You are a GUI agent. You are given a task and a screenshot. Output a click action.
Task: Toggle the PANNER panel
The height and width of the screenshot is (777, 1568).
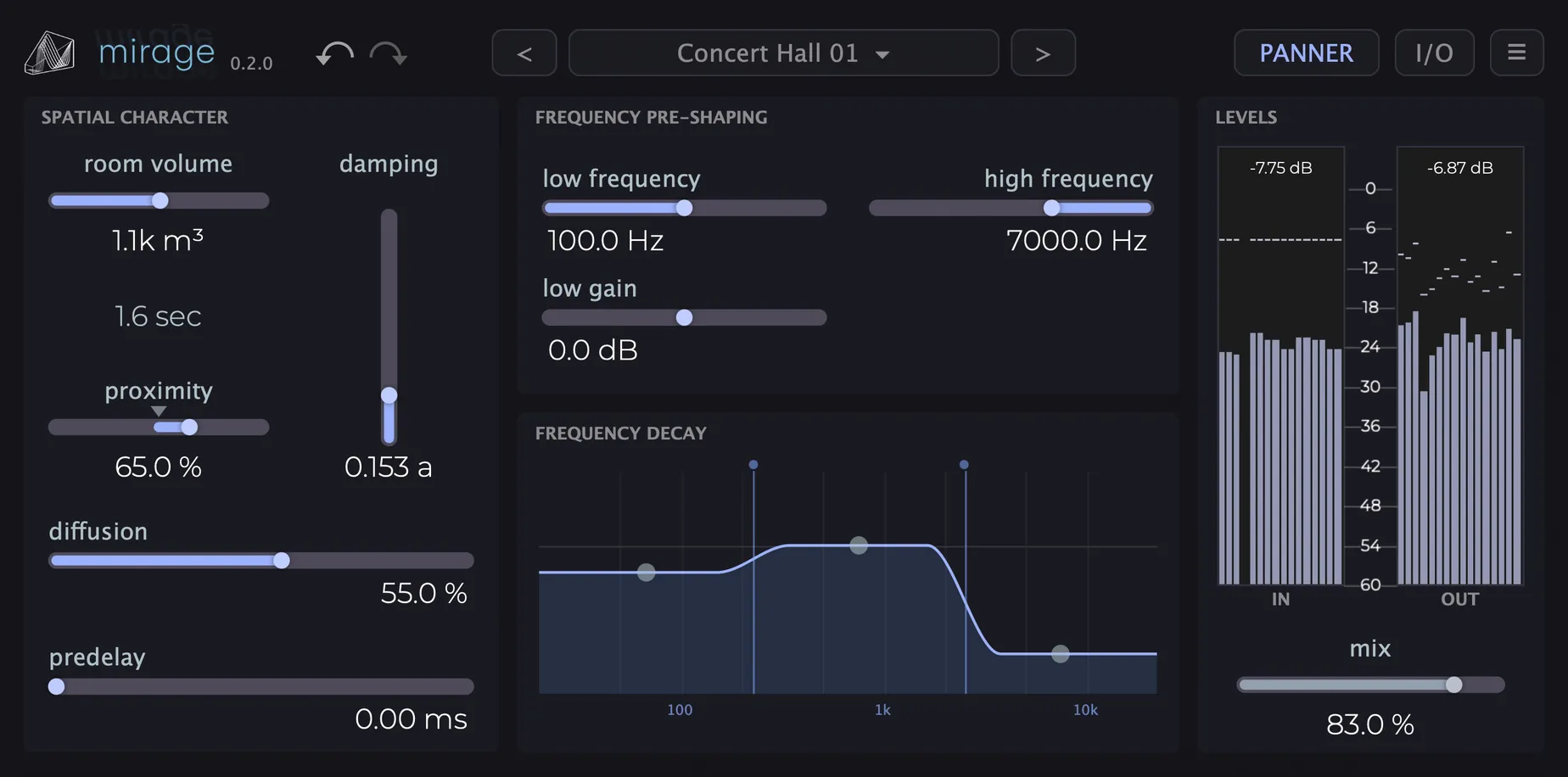[1306, 53]
